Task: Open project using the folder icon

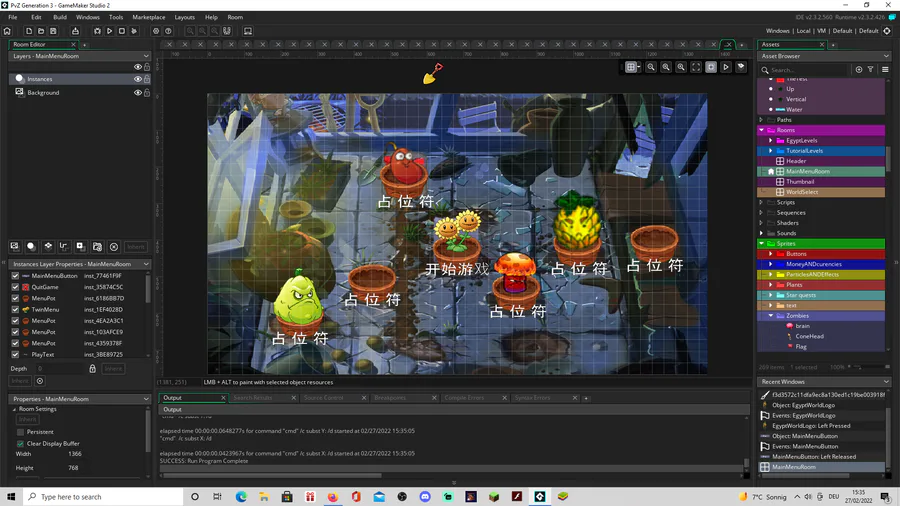Action: (41, 31)
